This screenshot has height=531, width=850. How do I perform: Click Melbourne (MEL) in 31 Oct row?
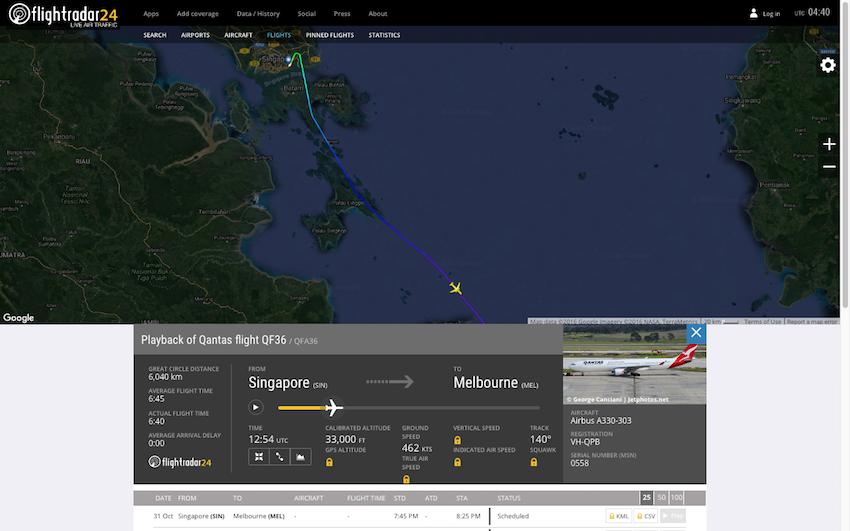[x=259, y=516]
